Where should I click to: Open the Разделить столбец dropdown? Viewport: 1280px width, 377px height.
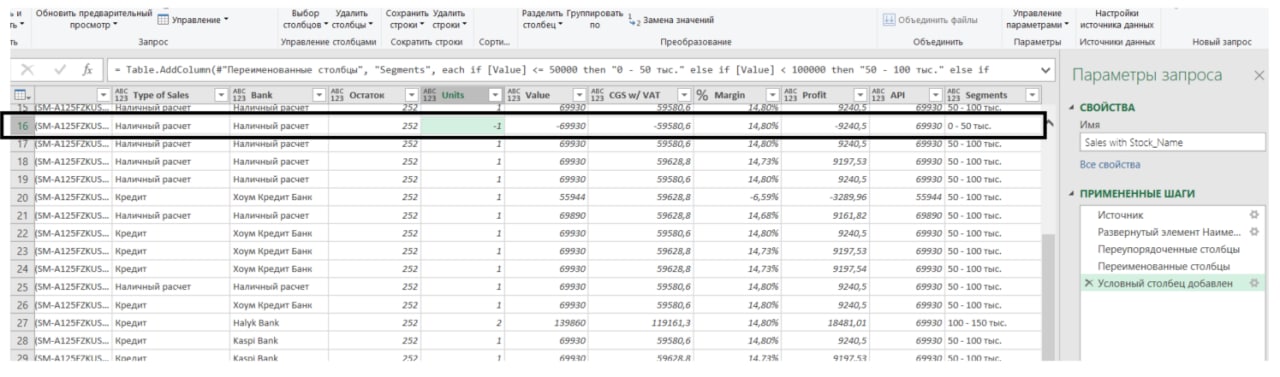tap(542, 19)
